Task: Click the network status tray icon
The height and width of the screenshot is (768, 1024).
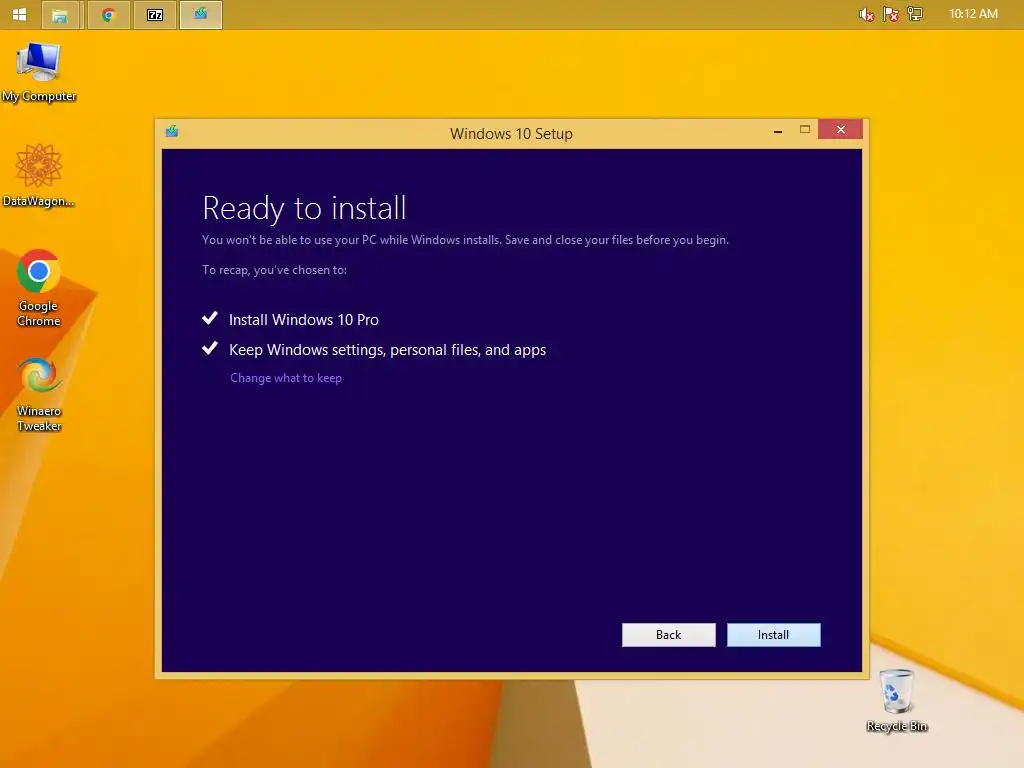Action: [915, 14]
